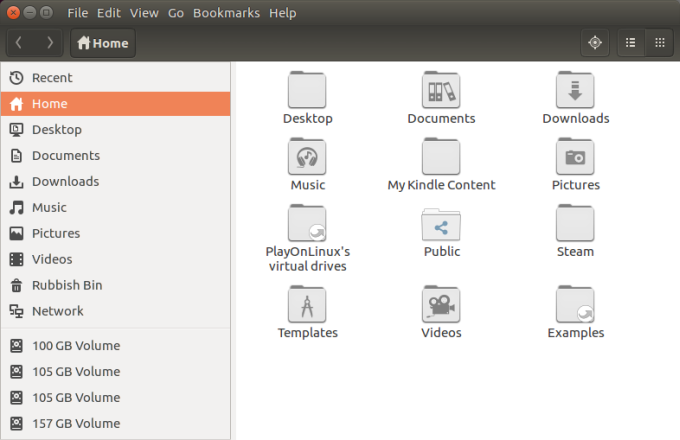Open Rubbish Bin in the sidebar
The image size is (680, 440).
pyautogui.click(x=115, y=285)
